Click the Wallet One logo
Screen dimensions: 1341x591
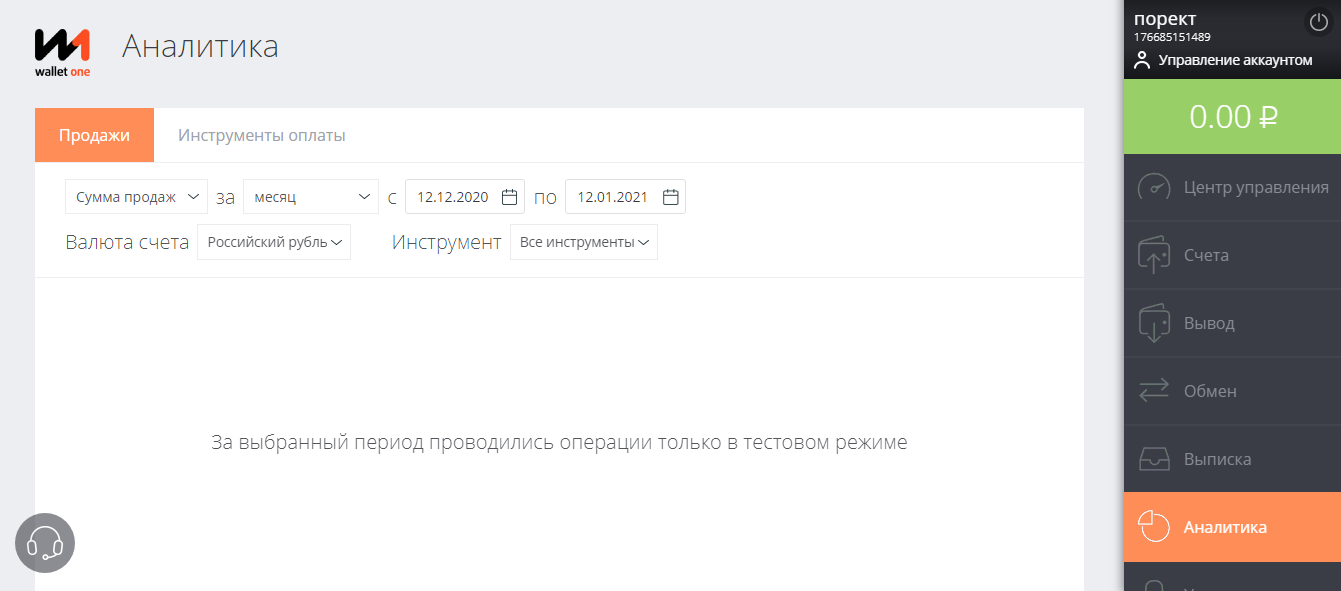tap(62, 53)
